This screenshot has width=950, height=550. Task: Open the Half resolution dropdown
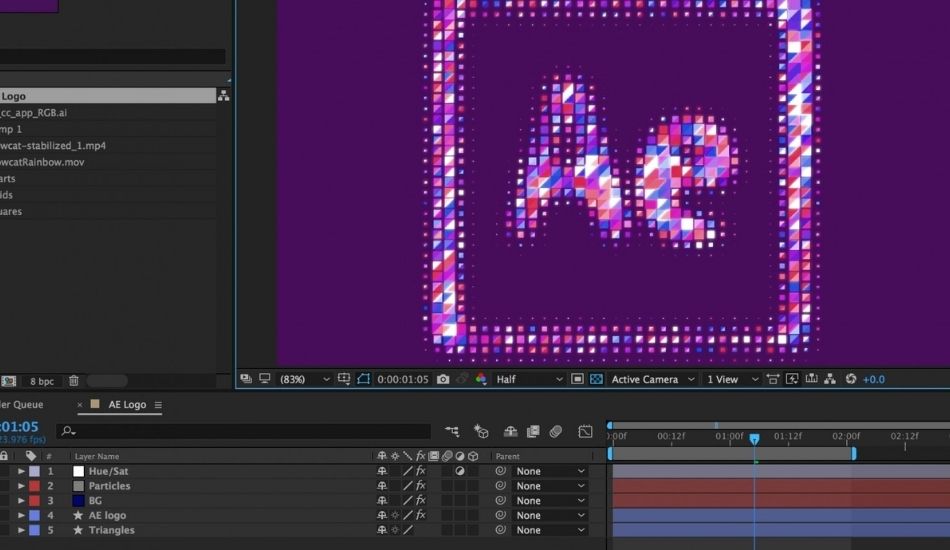(530, 380)
